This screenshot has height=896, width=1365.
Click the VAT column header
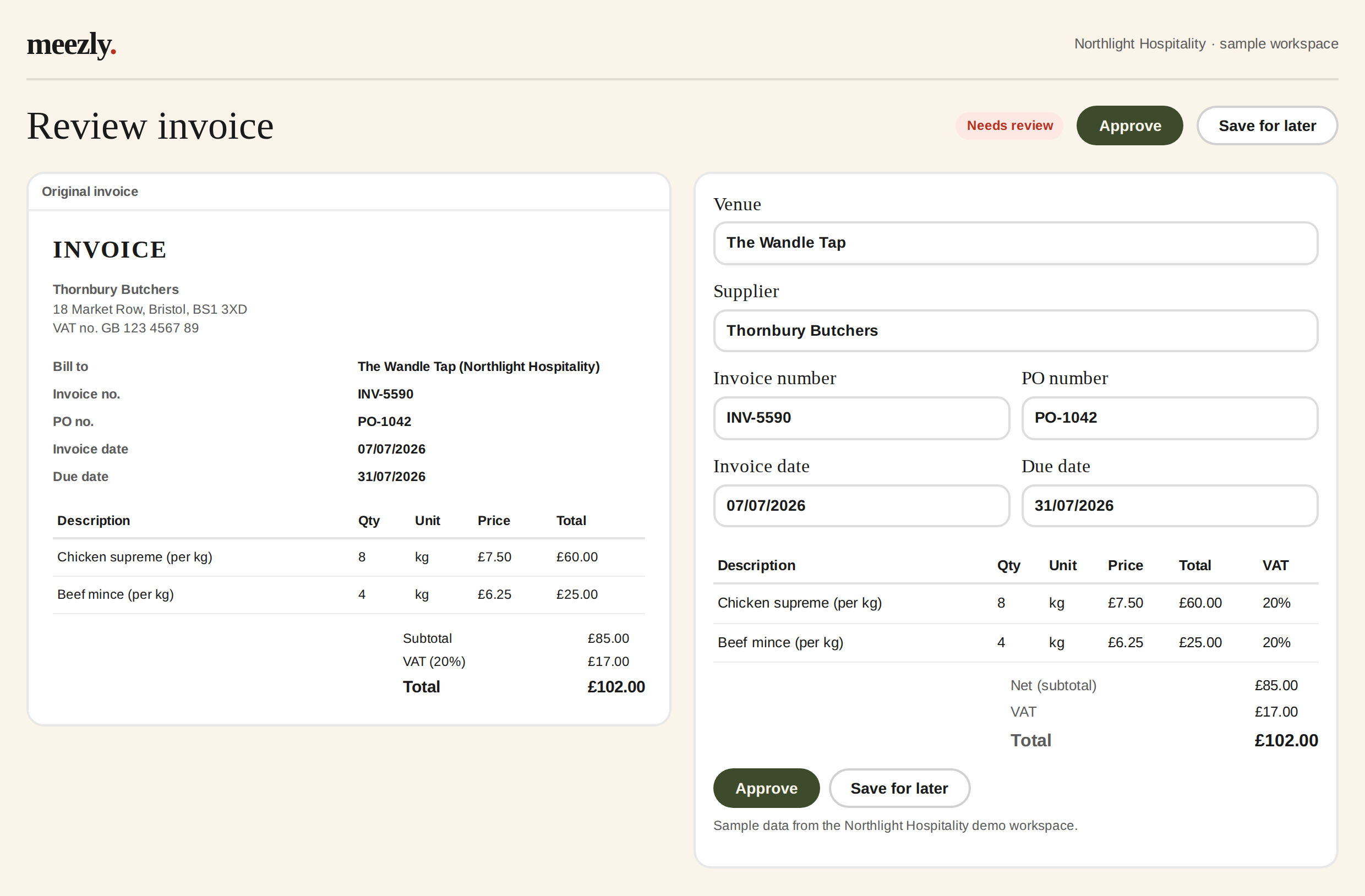[1275, 566]
